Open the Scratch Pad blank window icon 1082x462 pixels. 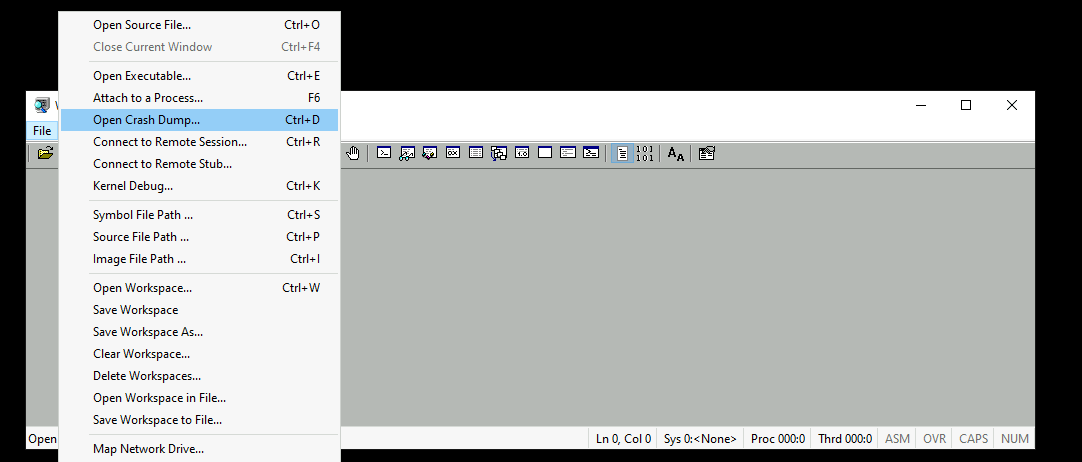pyautogui.click(x=545, y=153)
